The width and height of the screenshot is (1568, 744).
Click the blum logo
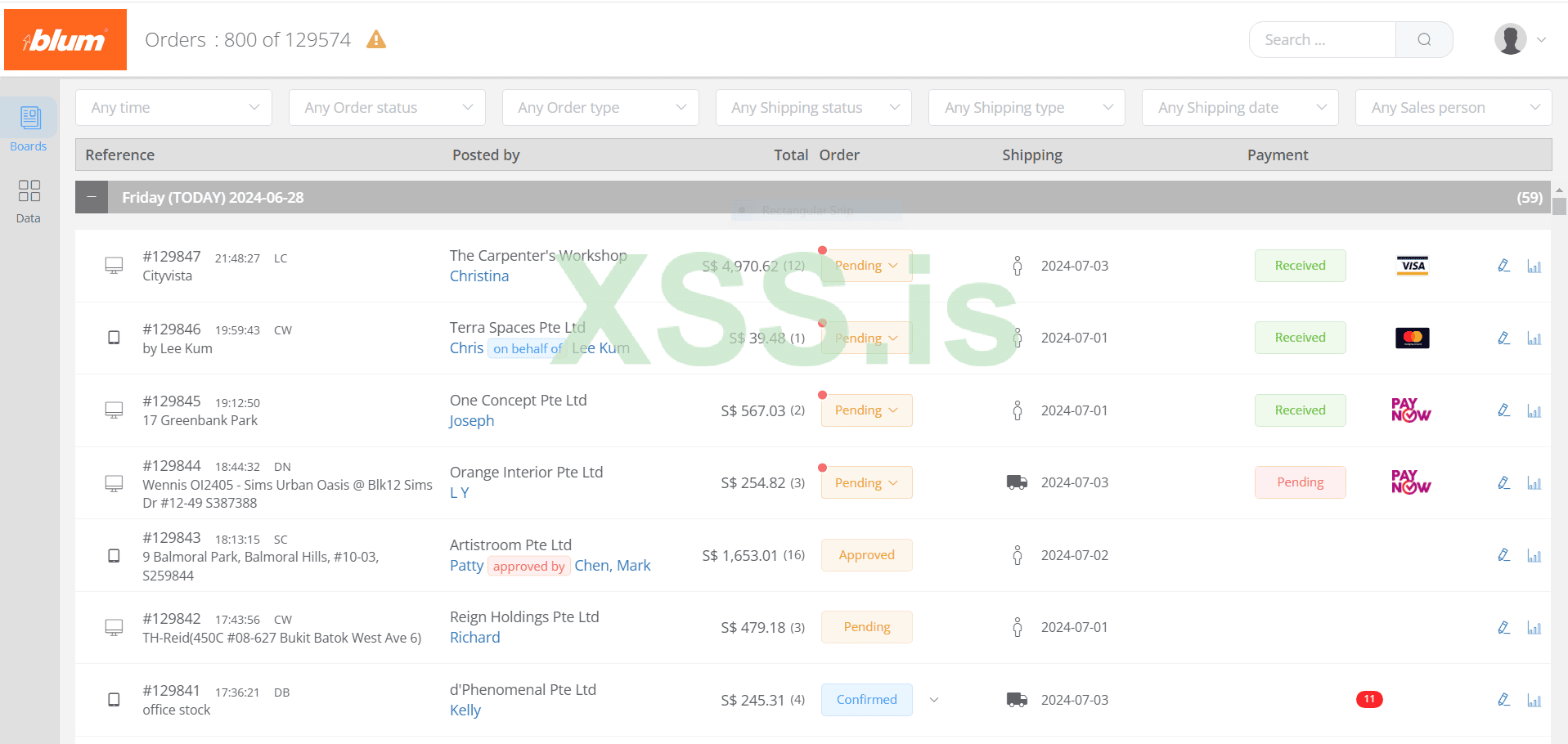[x=65, y=39]
